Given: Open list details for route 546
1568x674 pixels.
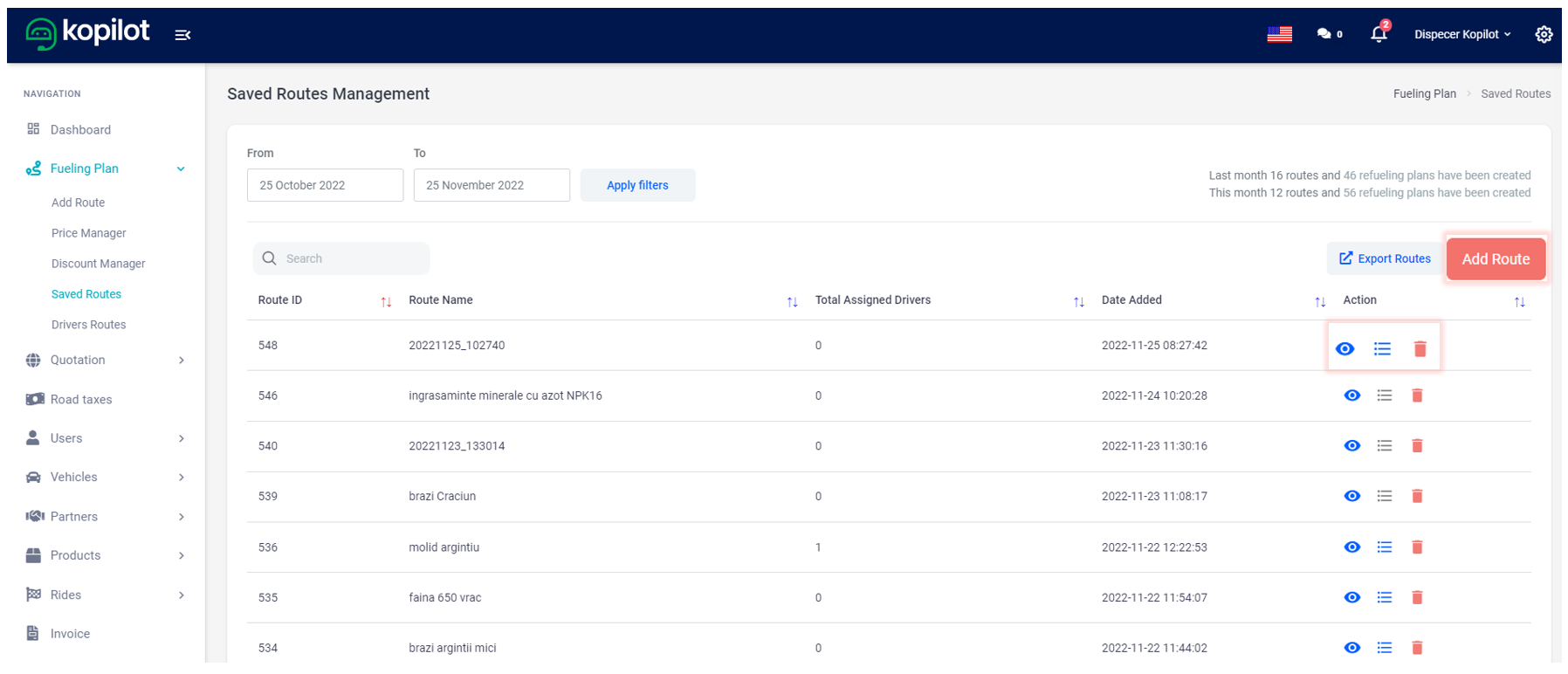Looking at the screenshot, I should click(x=1384, y=395).
